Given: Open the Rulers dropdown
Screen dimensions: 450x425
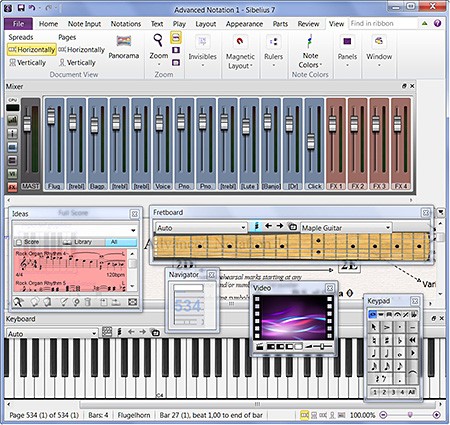Looking at the screenshot, I should (273, 50).
